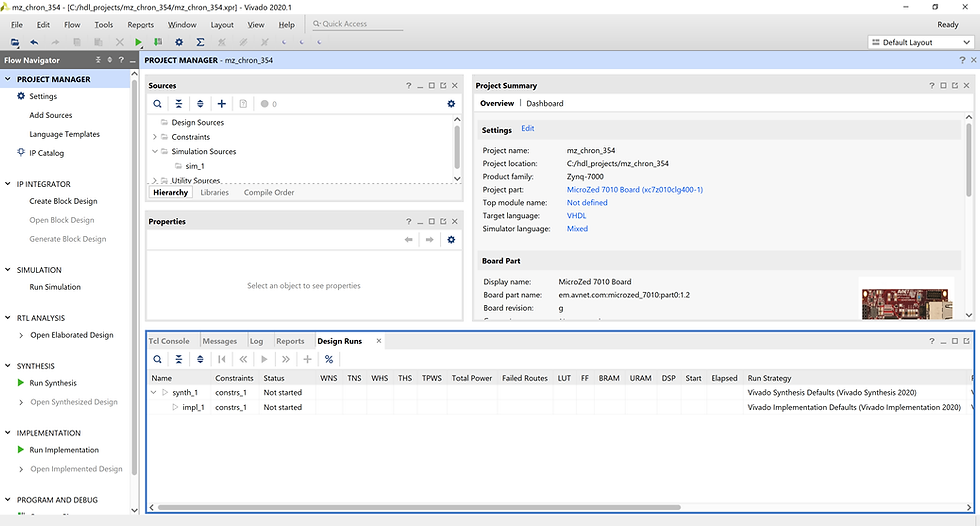Open the Default Layout dropdown

pos(921,42)
